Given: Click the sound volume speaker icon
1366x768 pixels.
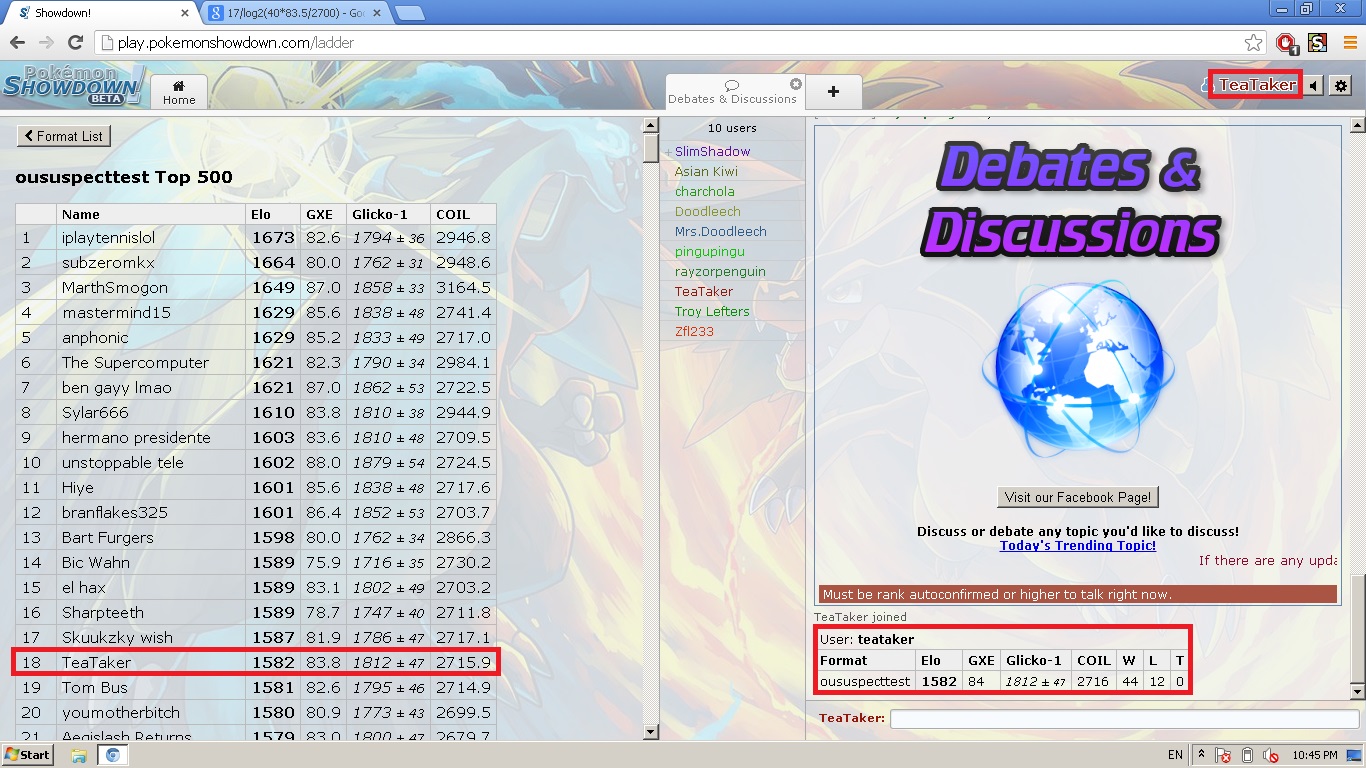Looking at the screenshot, I should coord(1314,86).
